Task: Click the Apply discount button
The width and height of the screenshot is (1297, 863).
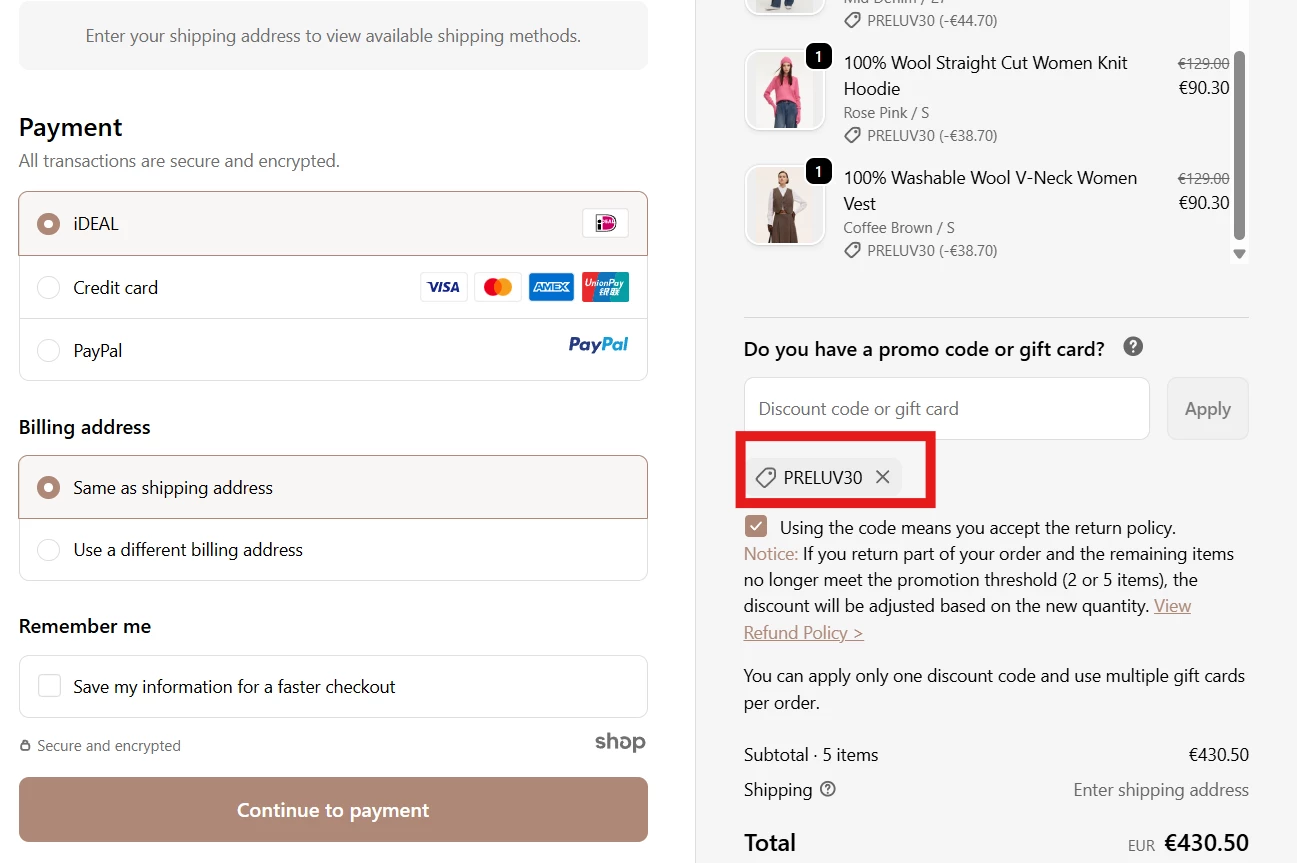Action: (1207, 408)
